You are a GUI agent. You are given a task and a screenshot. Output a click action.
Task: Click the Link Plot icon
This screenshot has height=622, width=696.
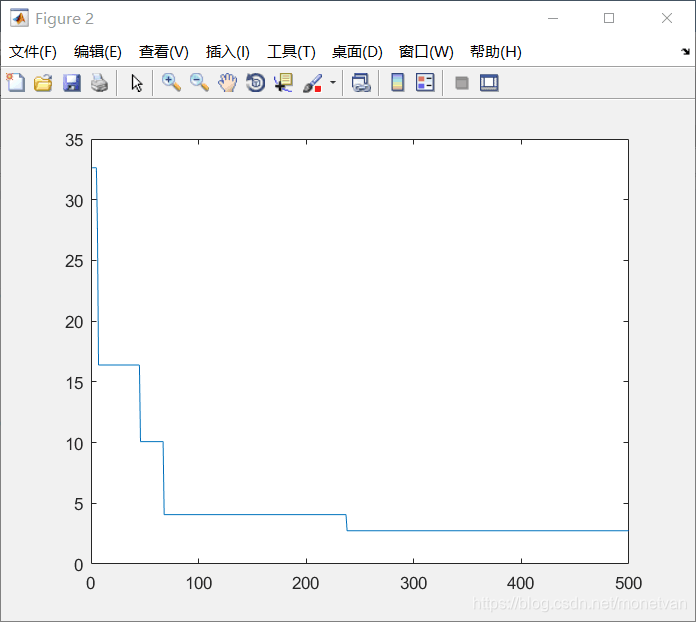[361, 83]
